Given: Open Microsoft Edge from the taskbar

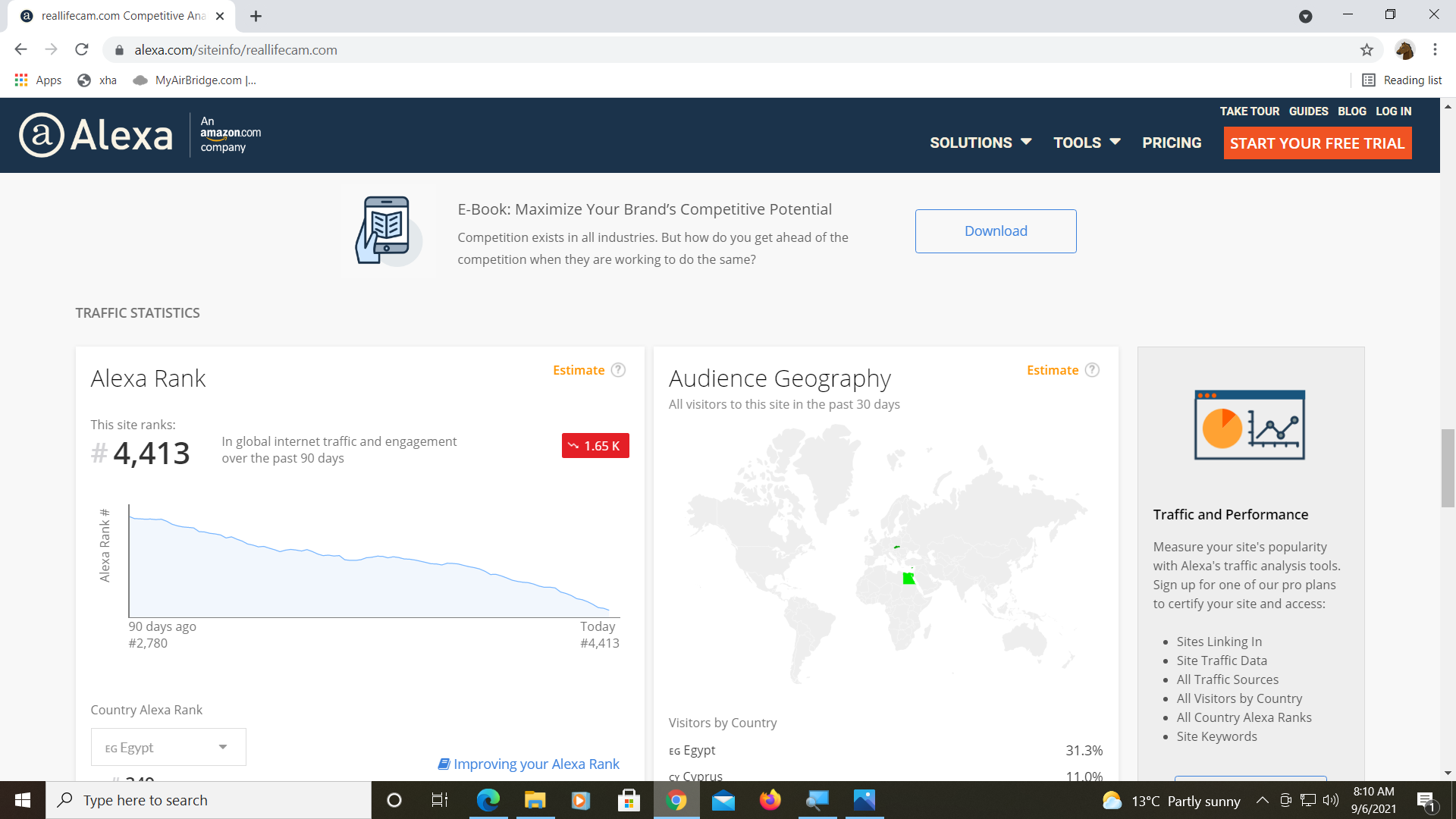Looking at the screenshot, I should 488,800.
